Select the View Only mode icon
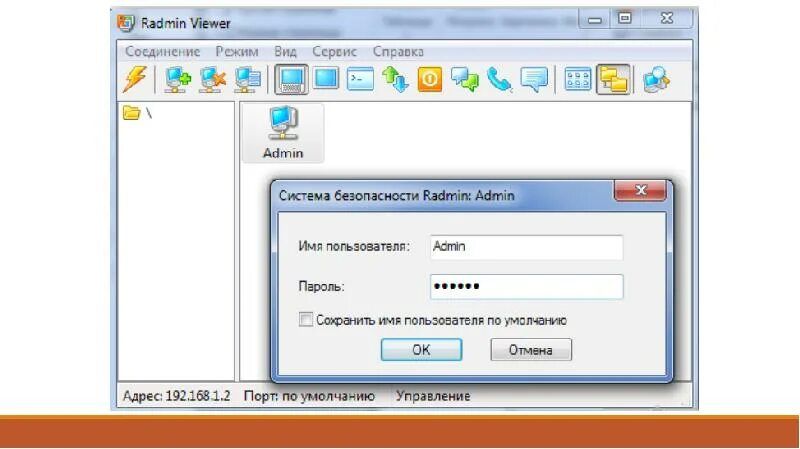 (326, 79)
